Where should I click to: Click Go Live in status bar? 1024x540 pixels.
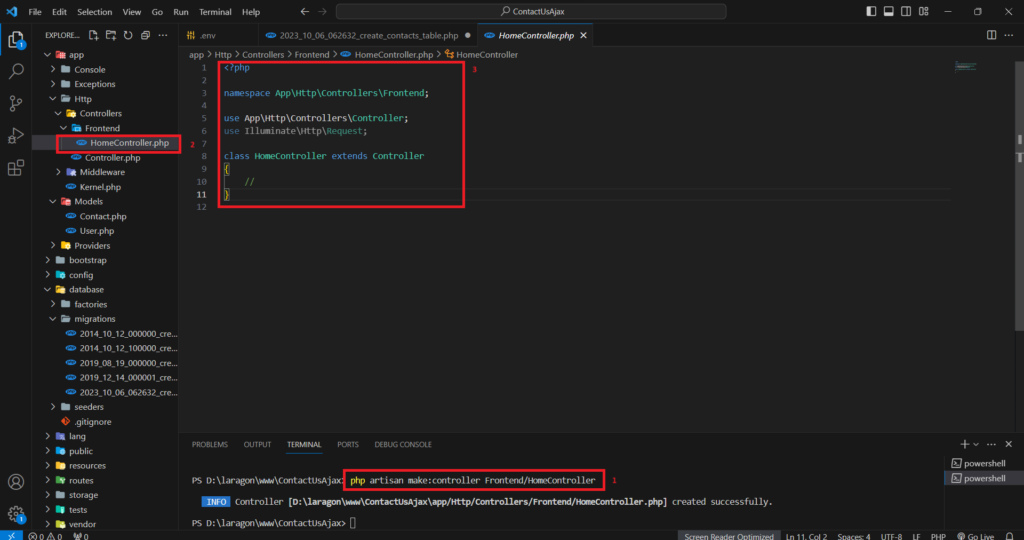[x=975, y=536]
